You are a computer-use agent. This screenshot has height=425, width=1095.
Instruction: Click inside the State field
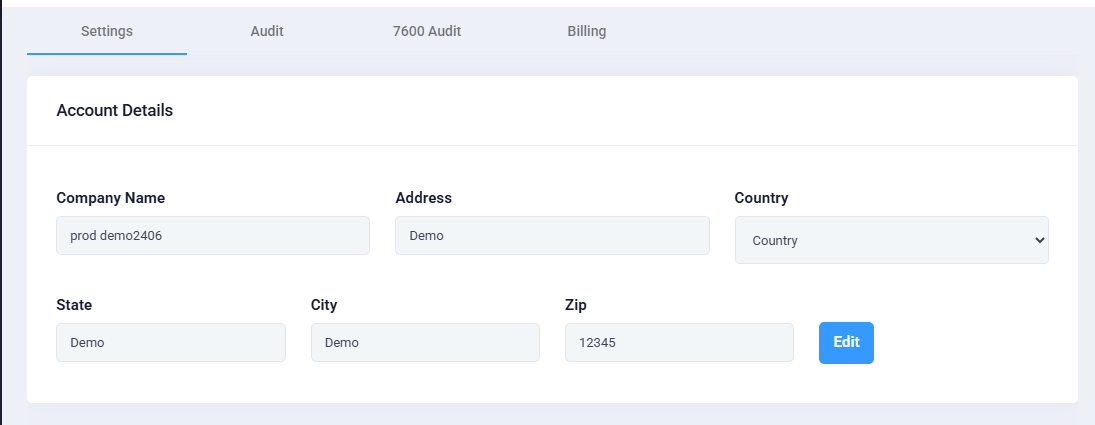(171, 343)
